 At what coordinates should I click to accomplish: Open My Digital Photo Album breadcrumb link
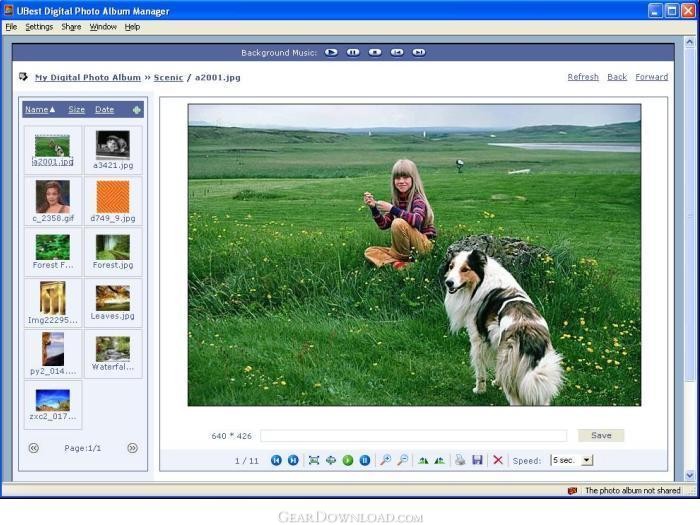click(88, 77)
